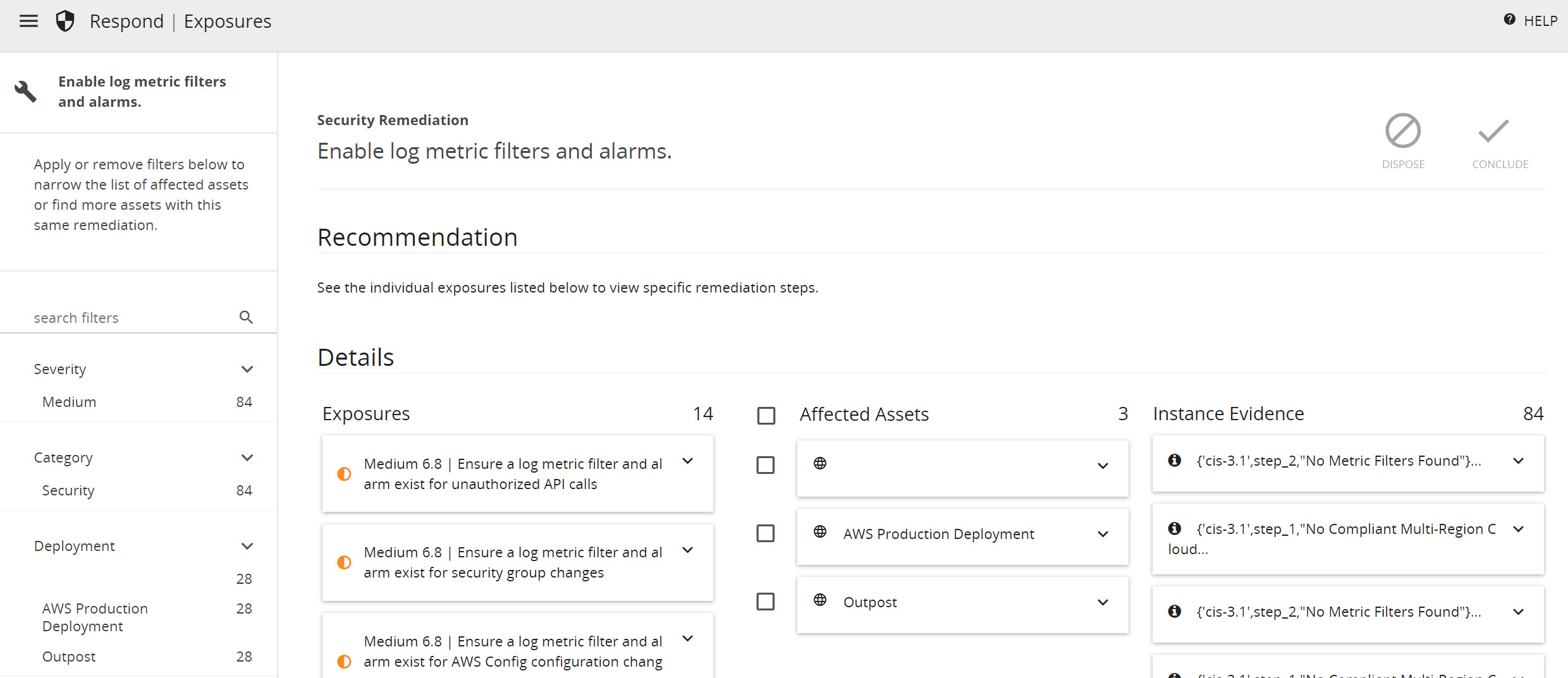Viewport: 1568px width, 678px height.
Task: Click the search filters magnifier icon
Action: coord(246,317)
